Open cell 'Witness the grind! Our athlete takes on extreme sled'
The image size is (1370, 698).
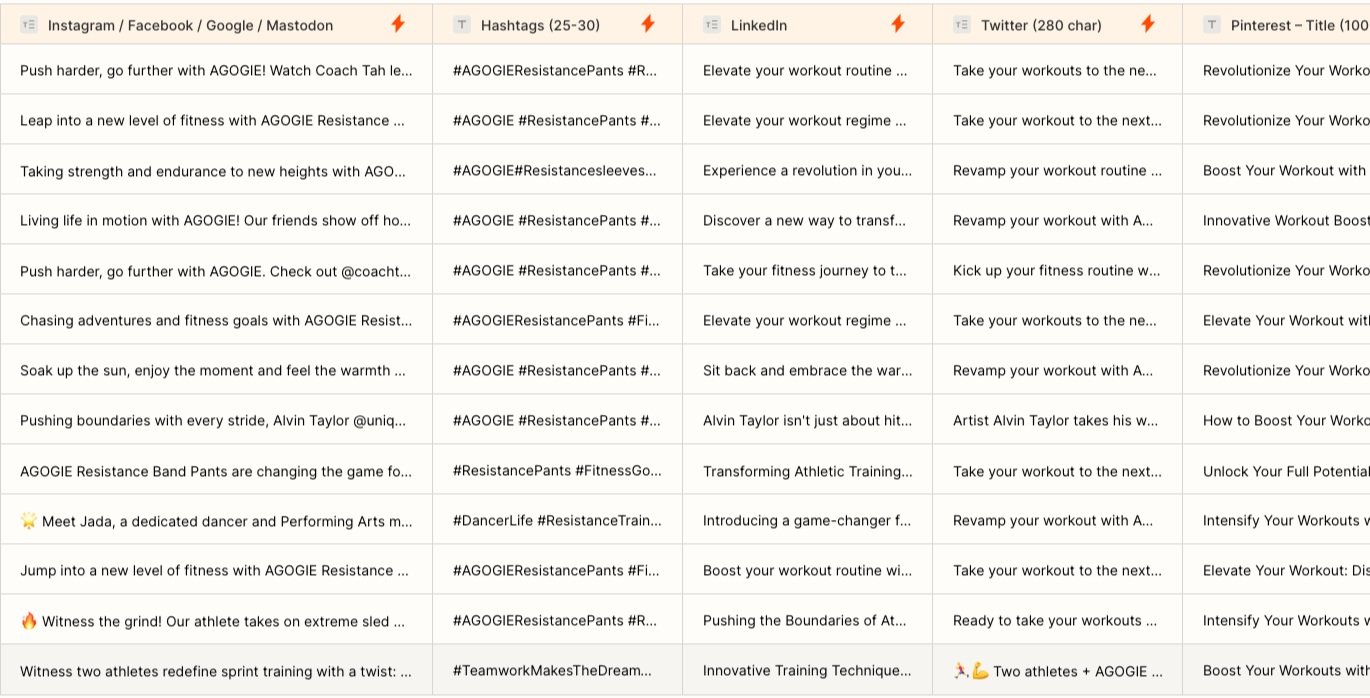[216, 620]
